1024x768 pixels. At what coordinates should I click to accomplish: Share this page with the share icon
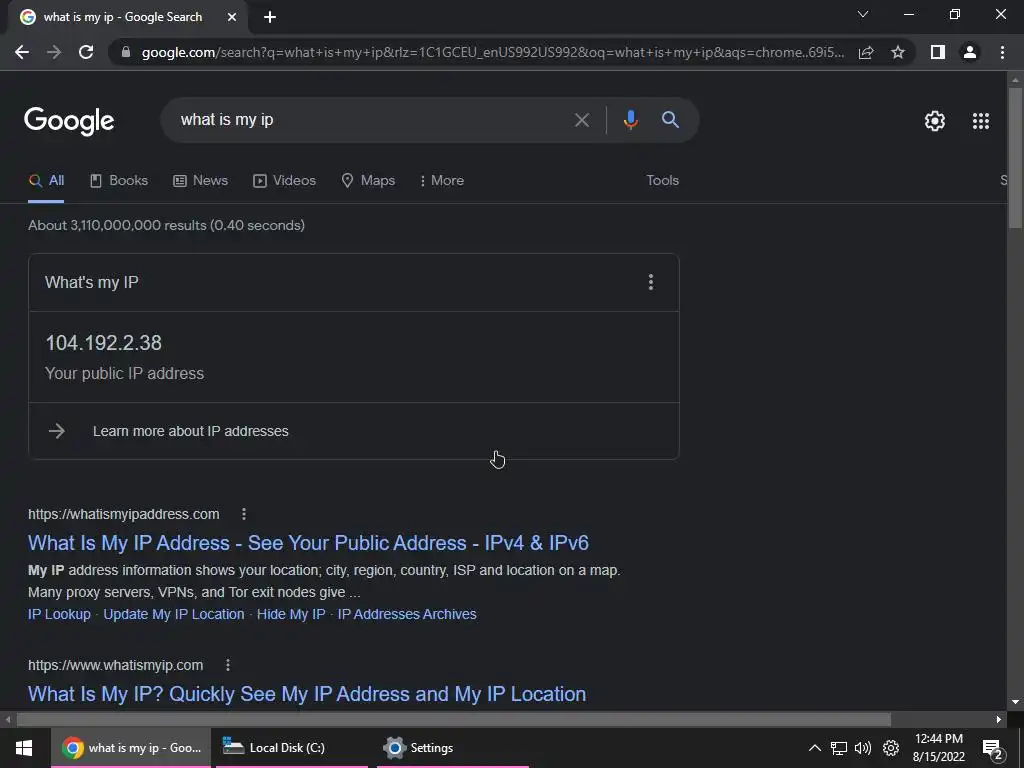pos(866,52)
